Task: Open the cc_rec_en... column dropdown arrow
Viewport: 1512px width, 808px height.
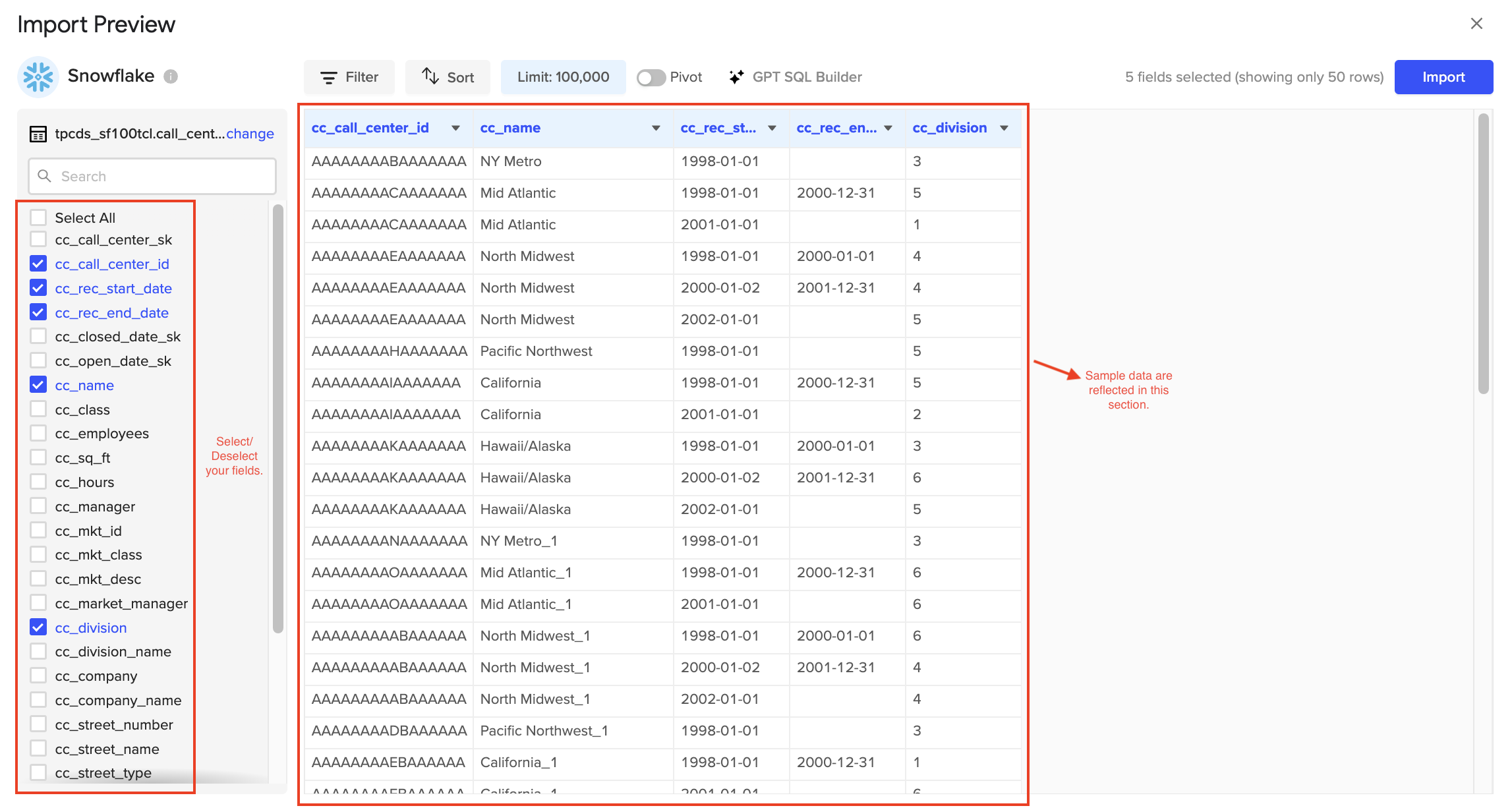Action: click(888, 129)
